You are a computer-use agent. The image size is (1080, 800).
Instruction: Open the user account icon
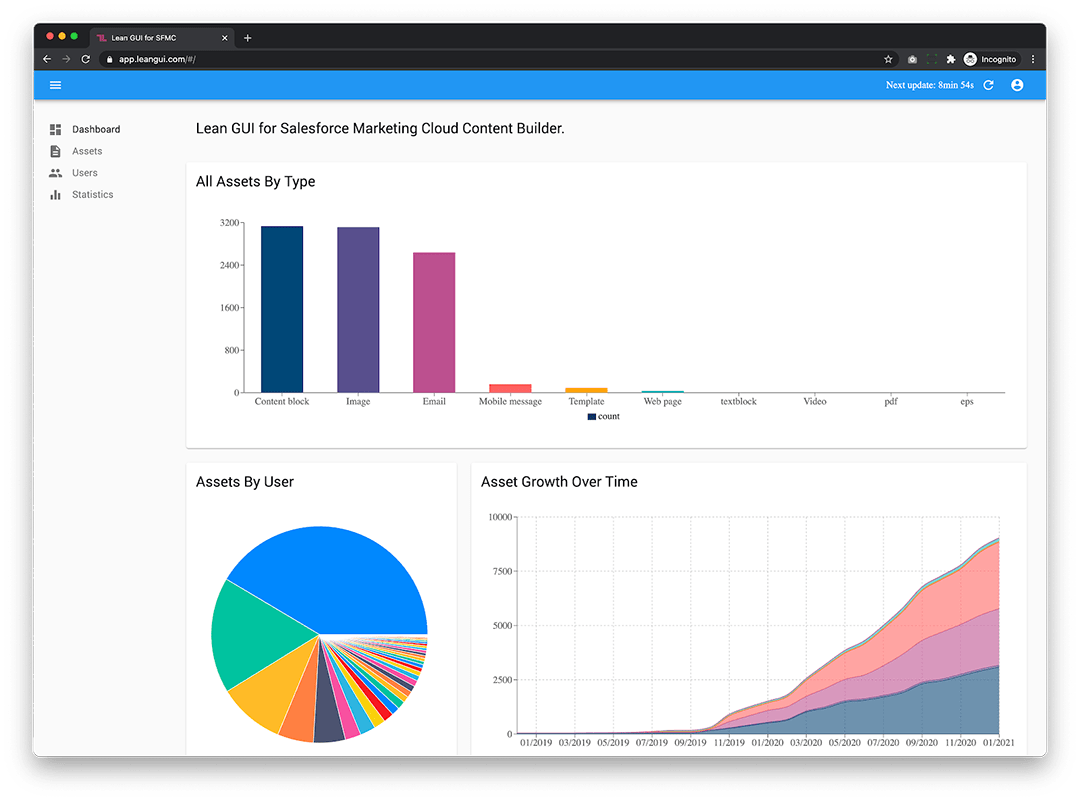point(1017,85)
